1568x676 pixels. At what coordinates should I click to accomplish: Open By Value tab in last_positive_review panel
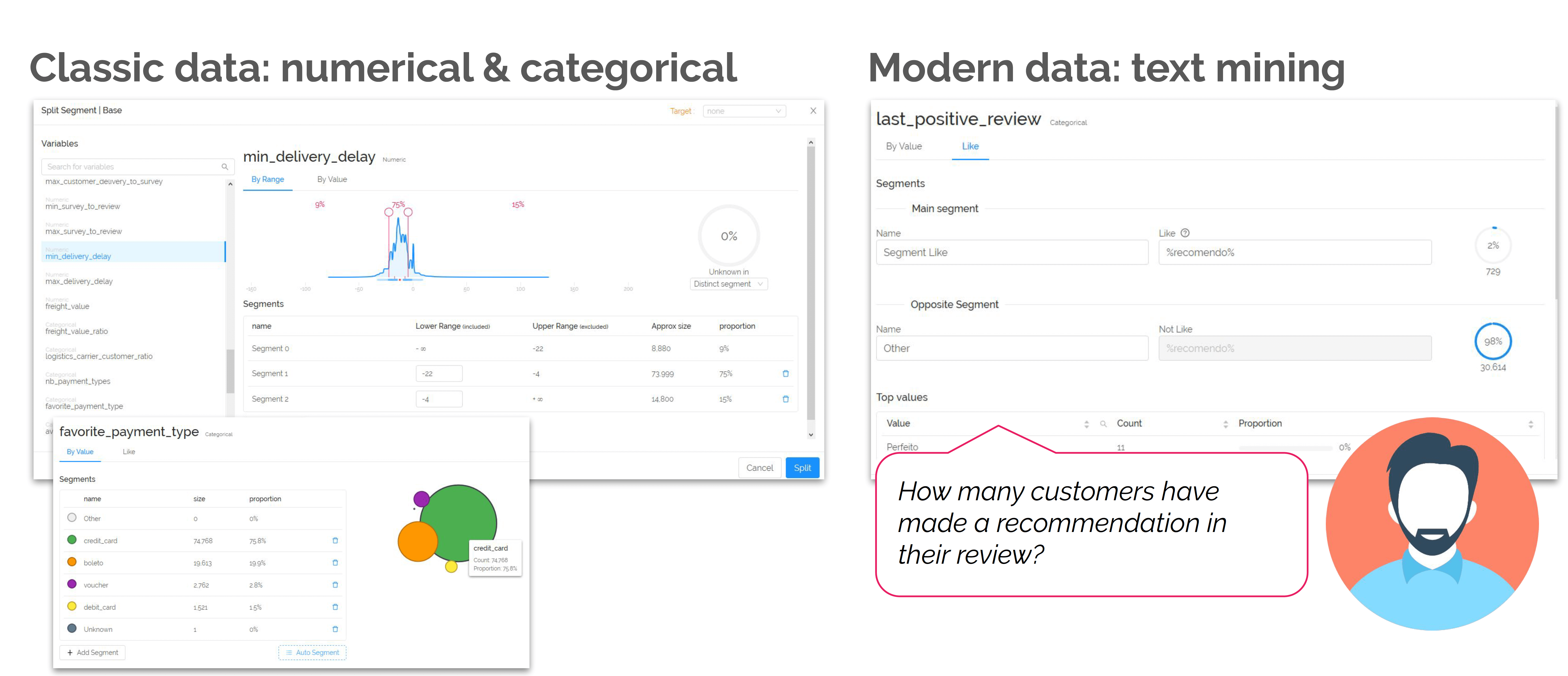coord(904,146)
